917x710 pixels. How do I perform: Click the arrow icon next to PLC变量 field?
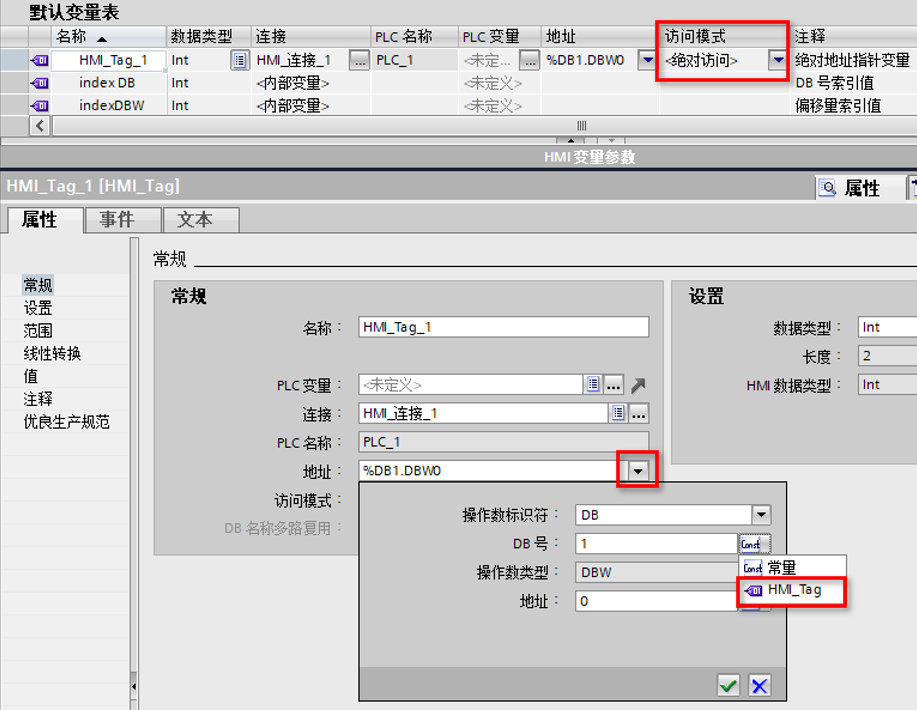638,385
